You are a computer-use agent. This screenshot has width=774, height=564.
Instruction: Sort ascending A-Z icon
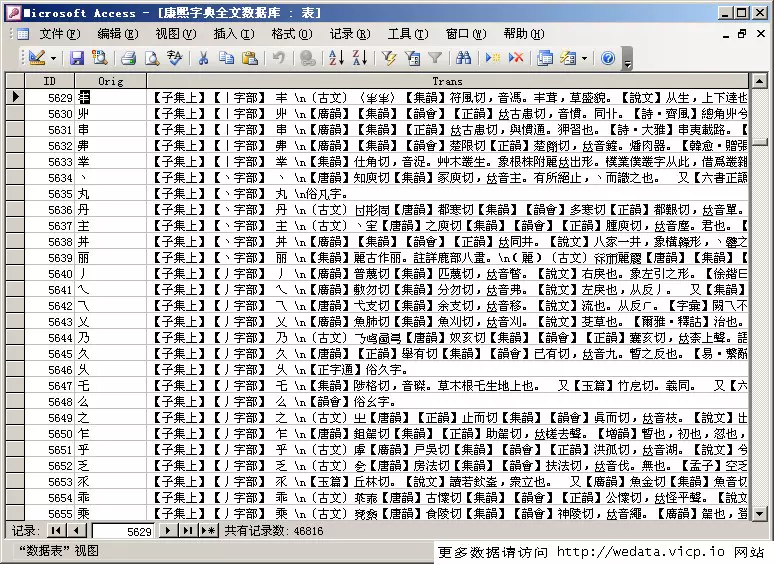336,58
